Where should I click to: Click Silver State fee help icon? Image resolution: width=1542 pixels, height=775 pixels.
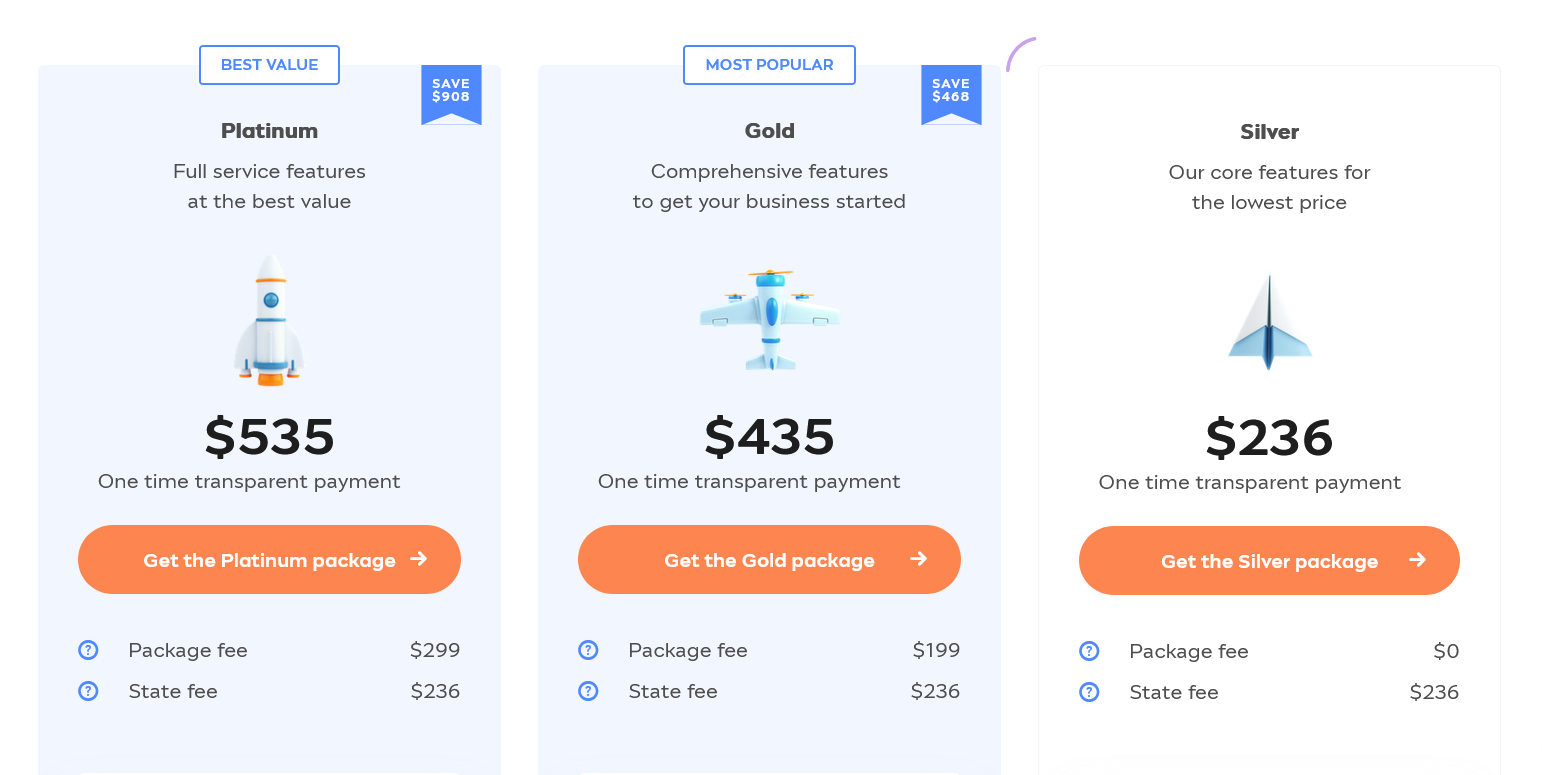[x=1089, y=692]
